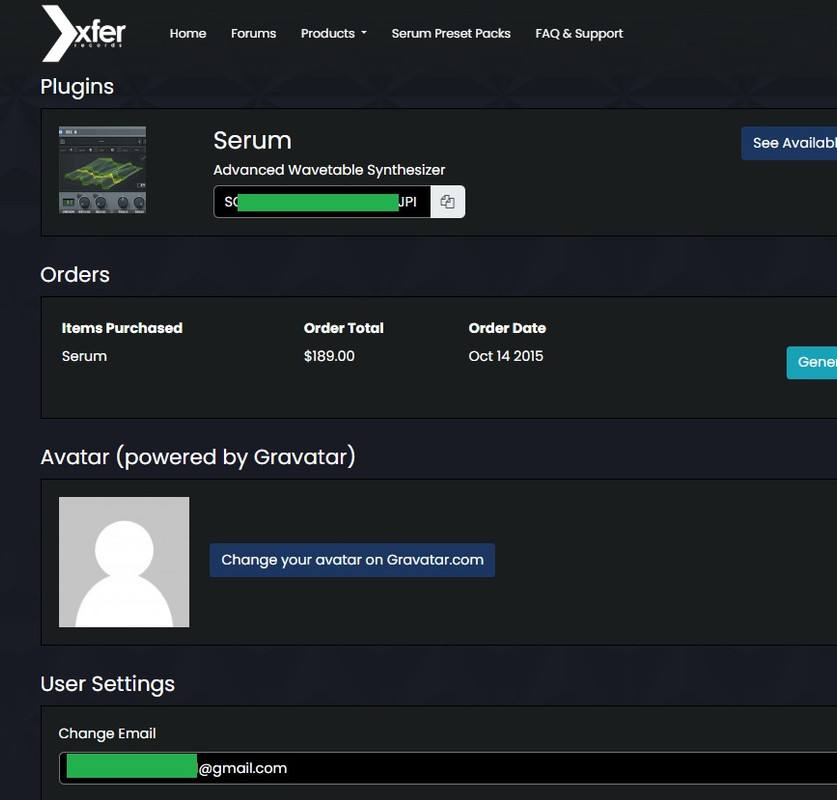Click the User Settings heading
This screenshot has height=800, width=837.
tap(108, 684)
